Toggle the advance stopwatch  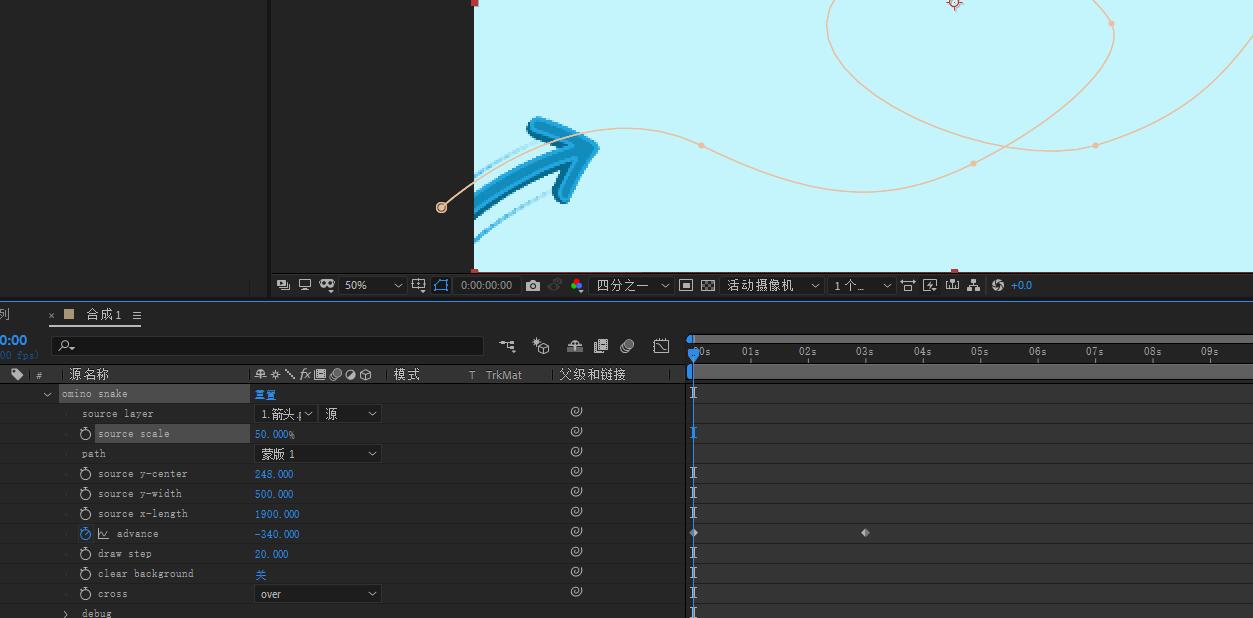click(x=85, y=534)
